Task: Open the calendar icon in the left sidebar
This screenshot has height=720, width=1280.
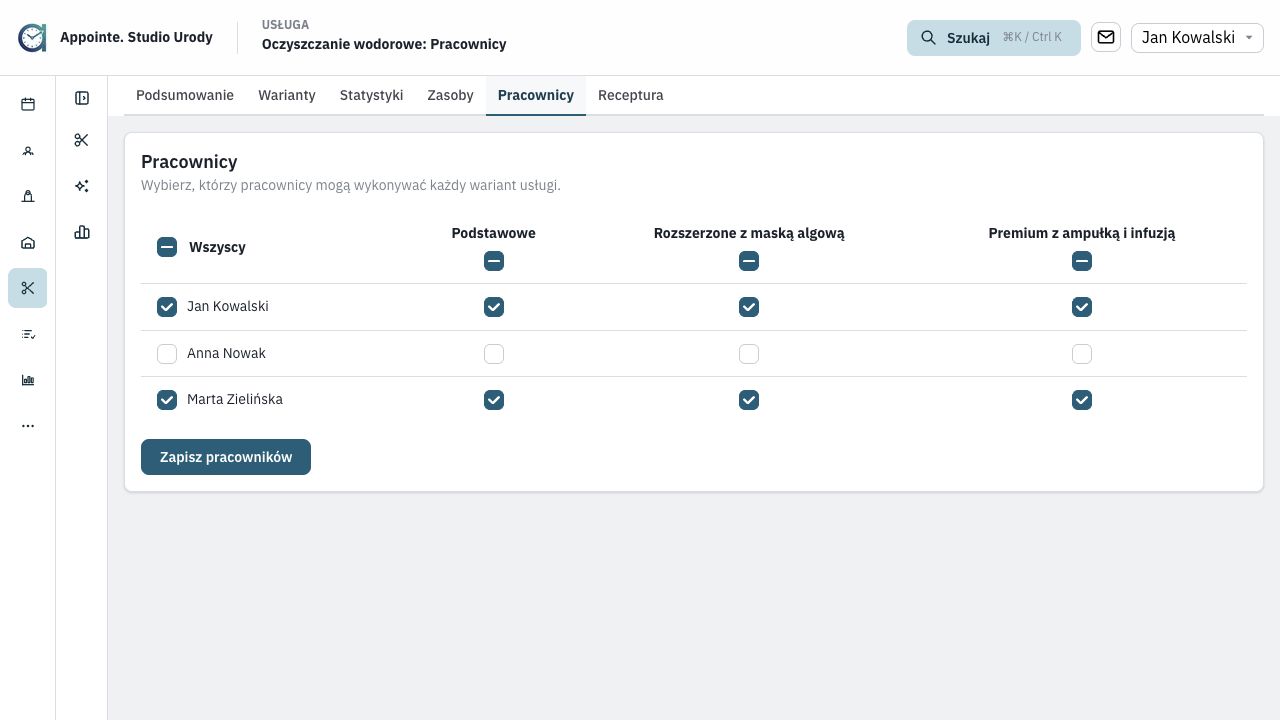Action: pos(28,104)
